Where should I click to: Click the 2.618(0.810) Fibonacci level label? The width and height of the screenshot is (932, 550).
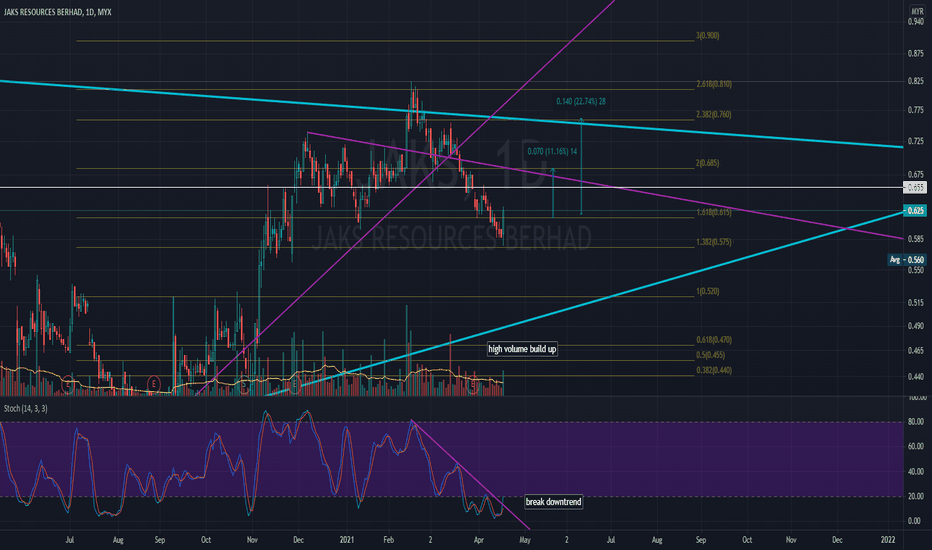pos(714,84)
